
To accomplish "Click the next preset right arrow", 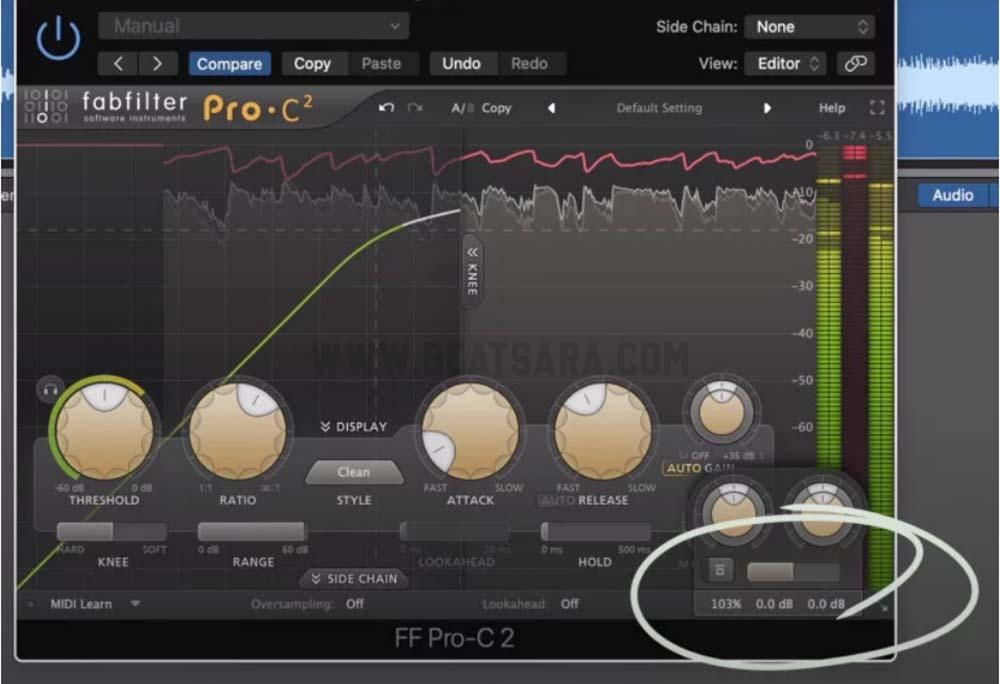I will (157, 63).
